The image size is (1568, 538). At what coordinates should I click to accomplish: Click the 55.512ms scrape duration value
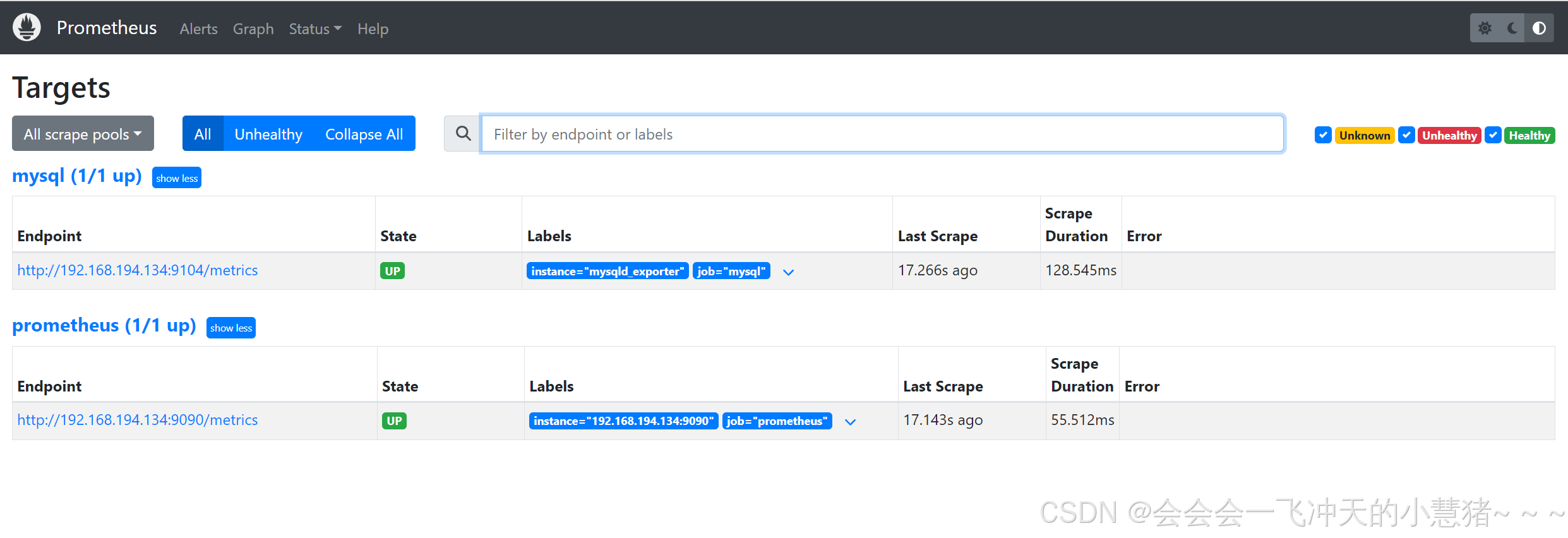pyautogui.click(x=1082, y=420)
